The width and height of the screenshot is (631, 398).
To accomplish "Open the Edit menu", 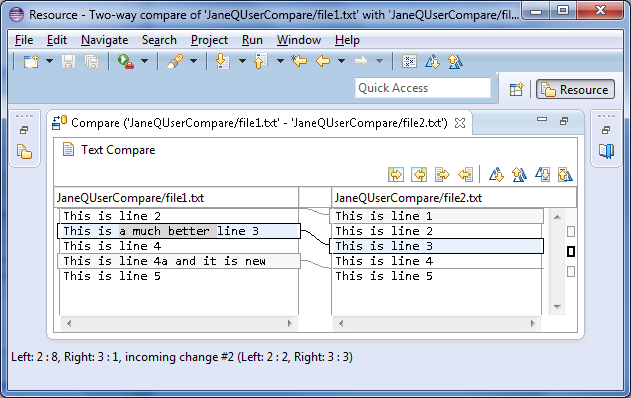I will tap(57, 40).
